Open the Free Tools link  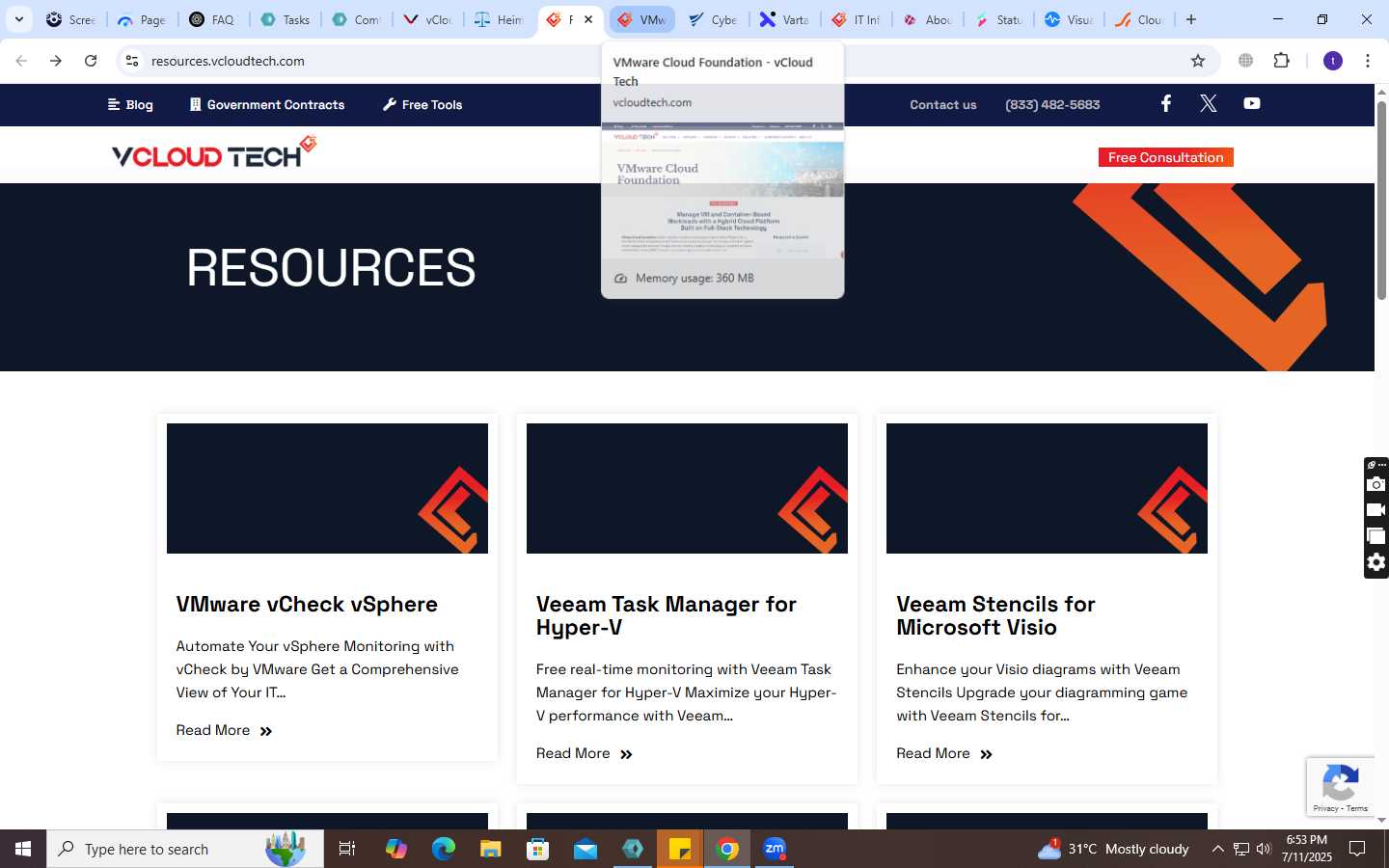pyautogui.click(x=422, y=104)
